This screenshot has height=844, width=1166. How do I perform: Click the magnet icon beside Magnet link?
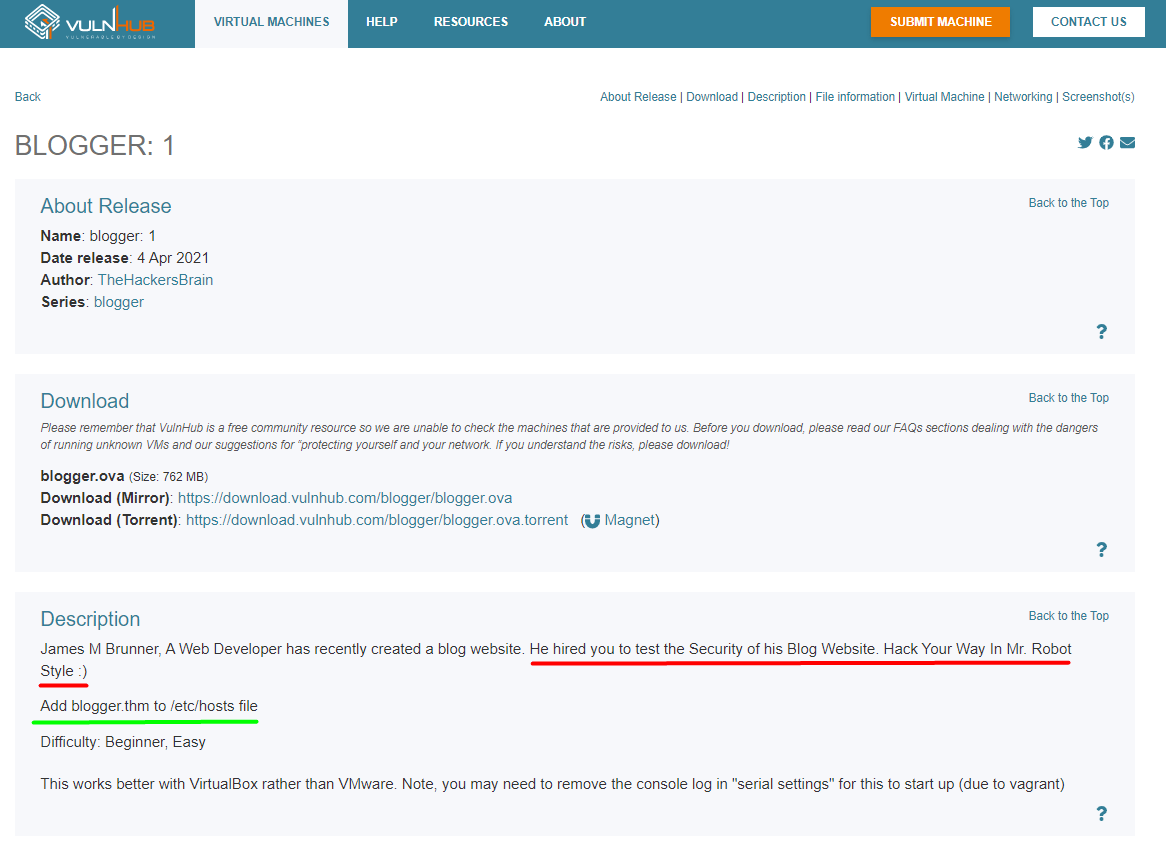coord(592,521)
